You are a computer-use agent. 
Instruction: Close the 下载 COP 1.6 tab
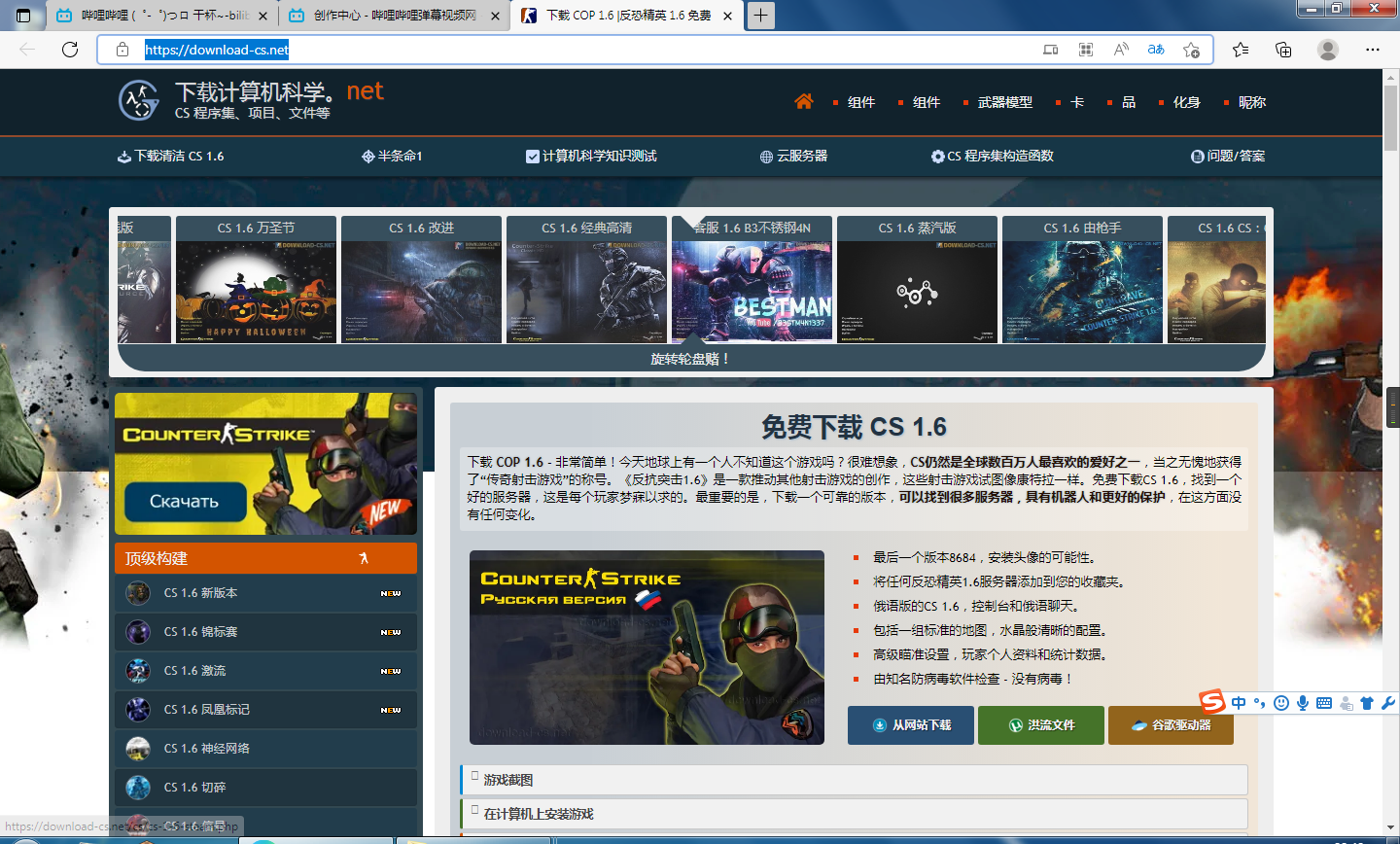pos(728,16)
